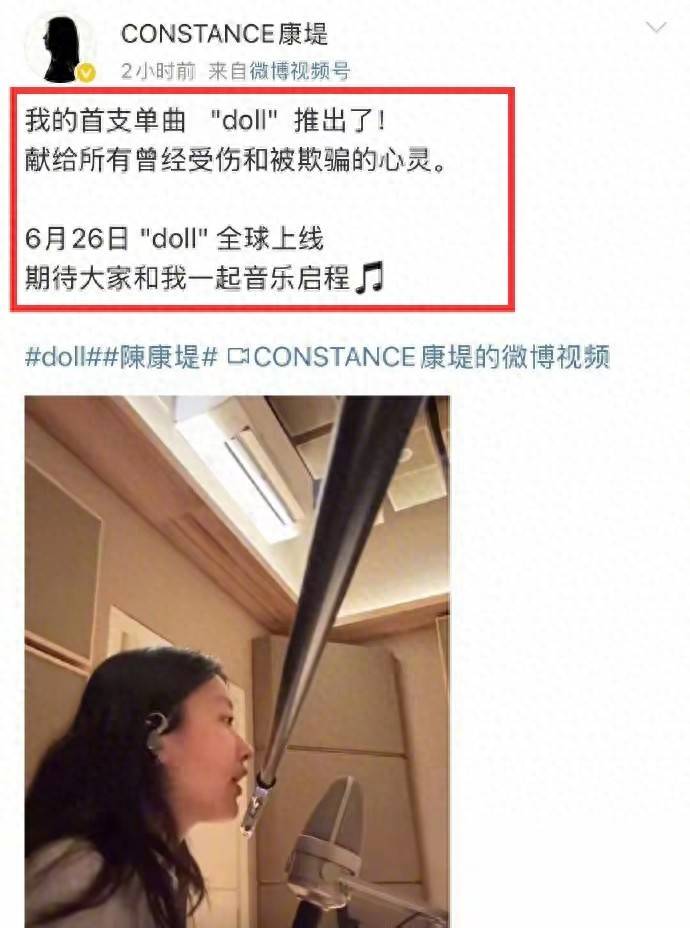Click the line 6月26日 "doll" 全球上线
690x928 pixels.
tap(174, 239)
